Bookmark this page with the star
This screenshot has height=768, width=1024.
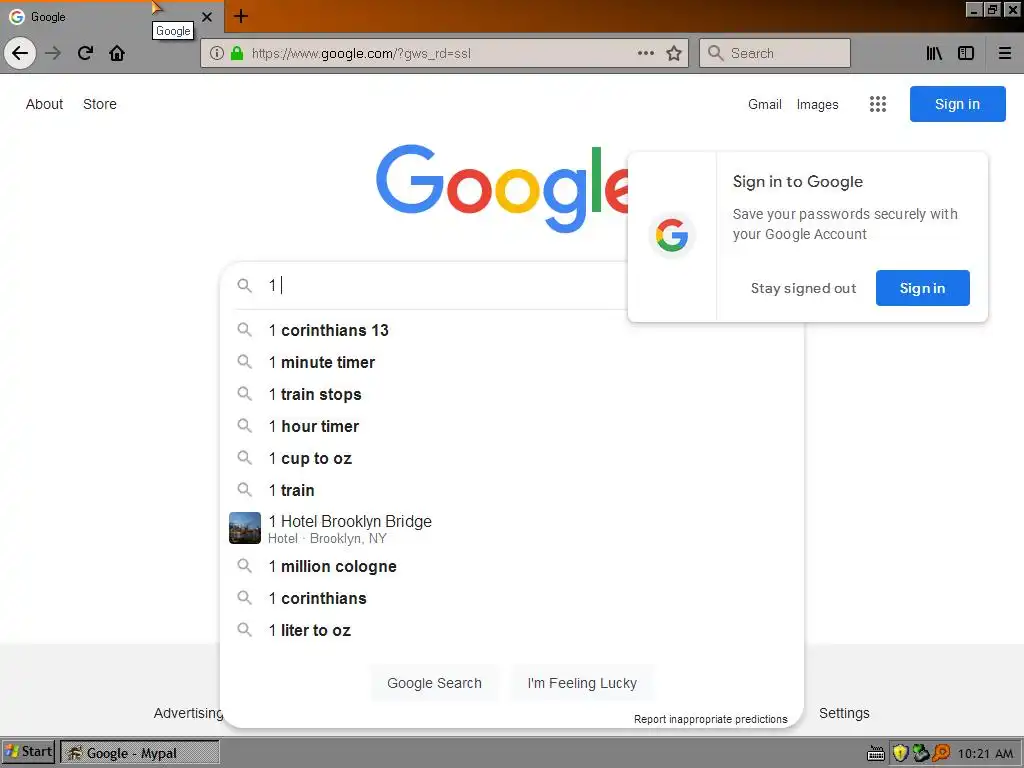pos(674,53)
